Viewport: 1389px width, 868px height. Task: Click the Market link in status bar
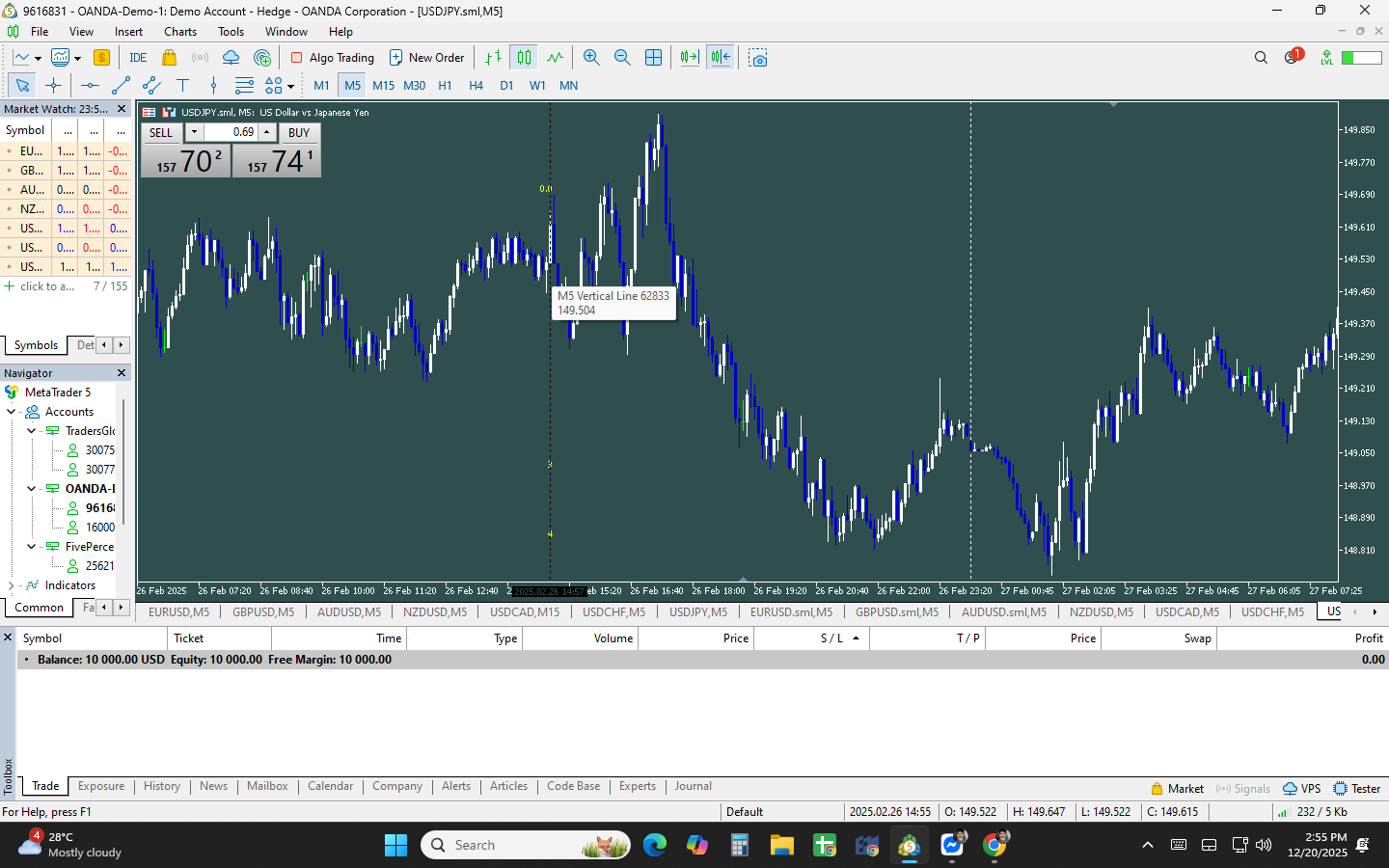1177,788
